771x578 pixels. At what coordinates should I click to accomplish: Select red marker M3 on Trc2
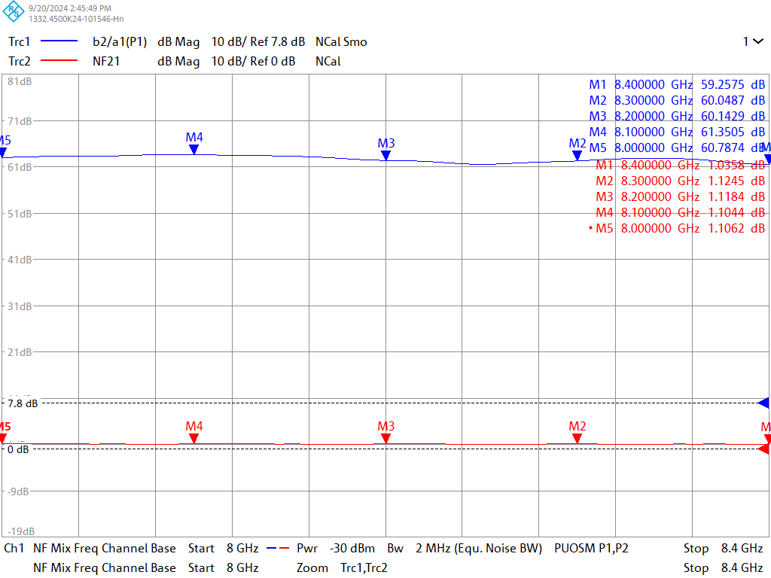pos(386,438)
